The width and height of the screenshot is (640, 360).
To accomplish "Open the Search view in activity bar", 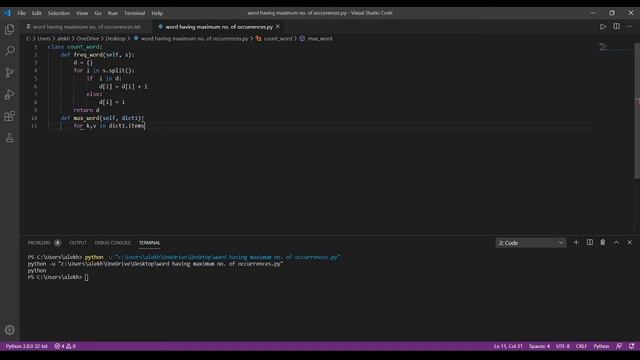I will tap(9, 51).
